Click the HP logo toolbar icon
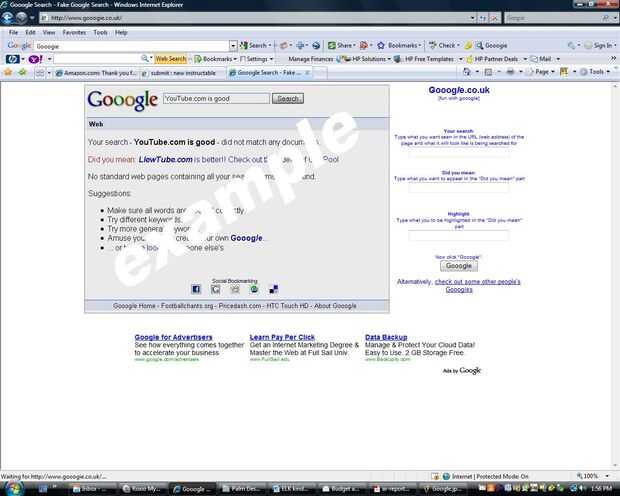The height and width of the screenshot is (496, 620). coord(12,59)
